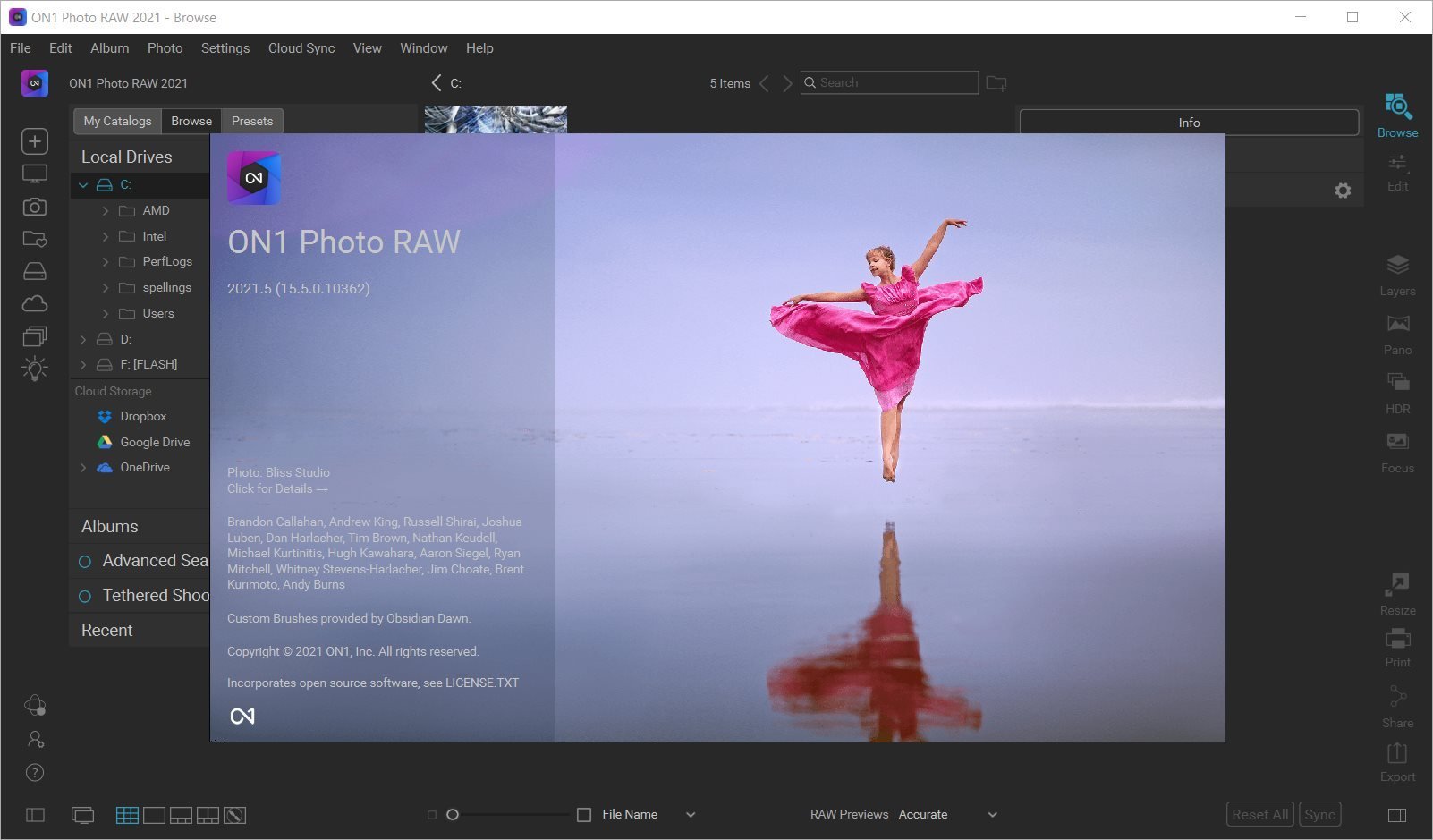Go to next item arrow
This screenshot has height=840, width=1433.
(787, 83)
